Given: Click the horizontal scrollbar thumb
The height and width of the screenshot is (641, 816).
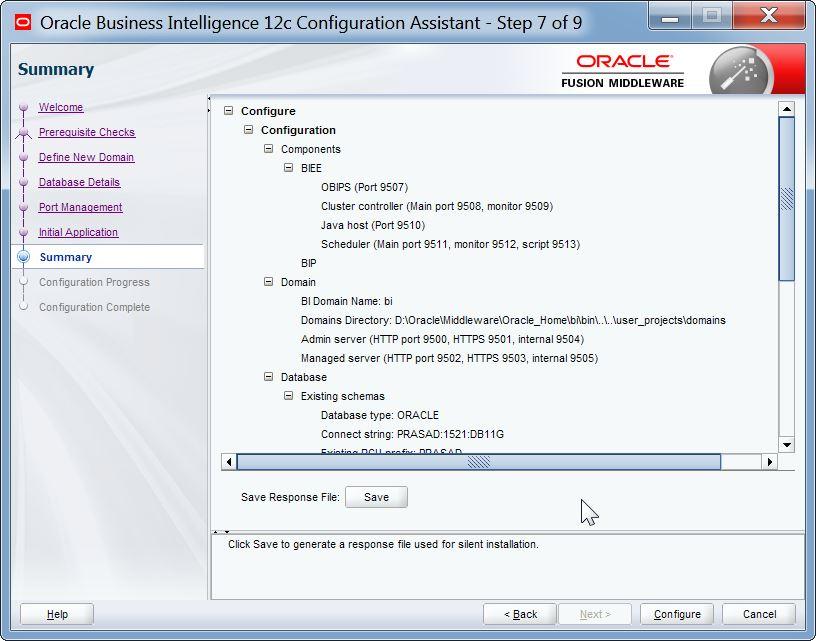Looking at the screenshot, I should 479,461.
